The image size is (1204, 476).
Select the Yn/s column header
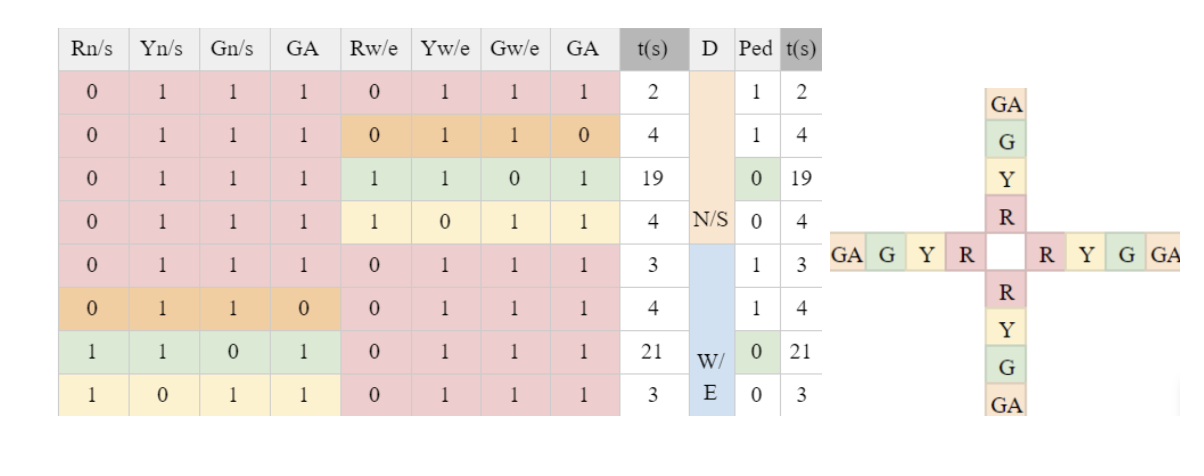click(x=163, y=51)
